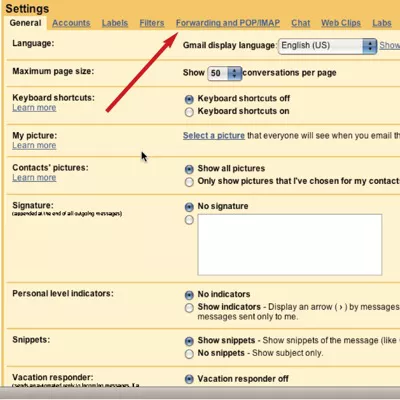
Task: Click inside the signature text box
Action: 290,245
